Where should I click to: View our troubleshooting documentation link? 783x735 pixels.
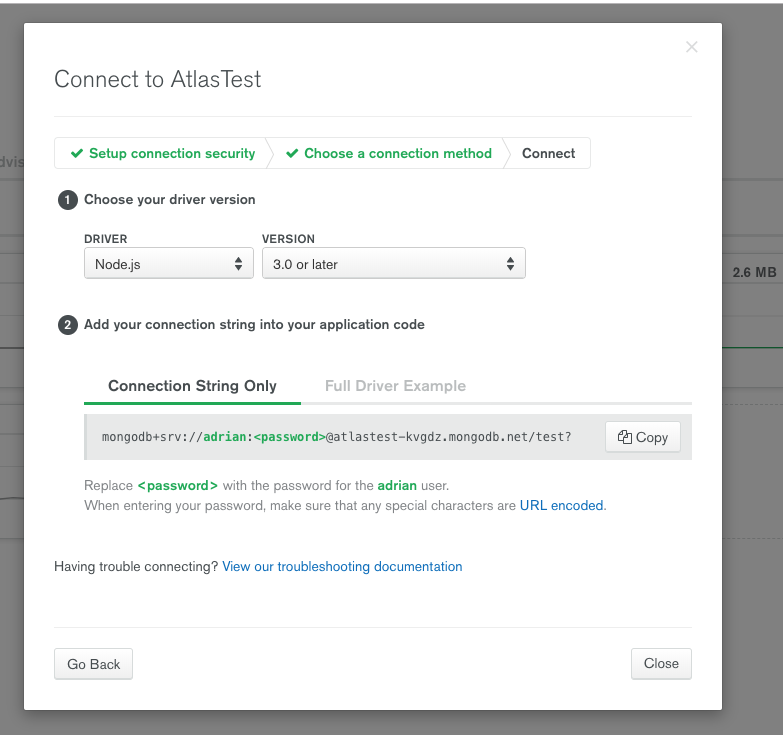pyautogui.click(x=342, y=566)
